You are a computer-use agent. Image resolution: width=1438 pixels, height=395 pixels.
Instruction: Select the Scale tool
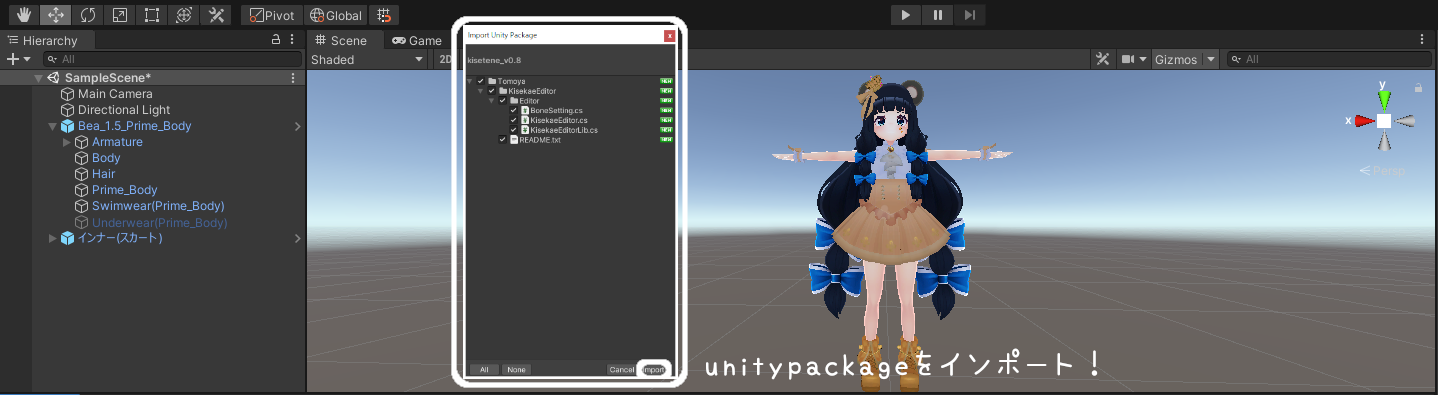119,15
